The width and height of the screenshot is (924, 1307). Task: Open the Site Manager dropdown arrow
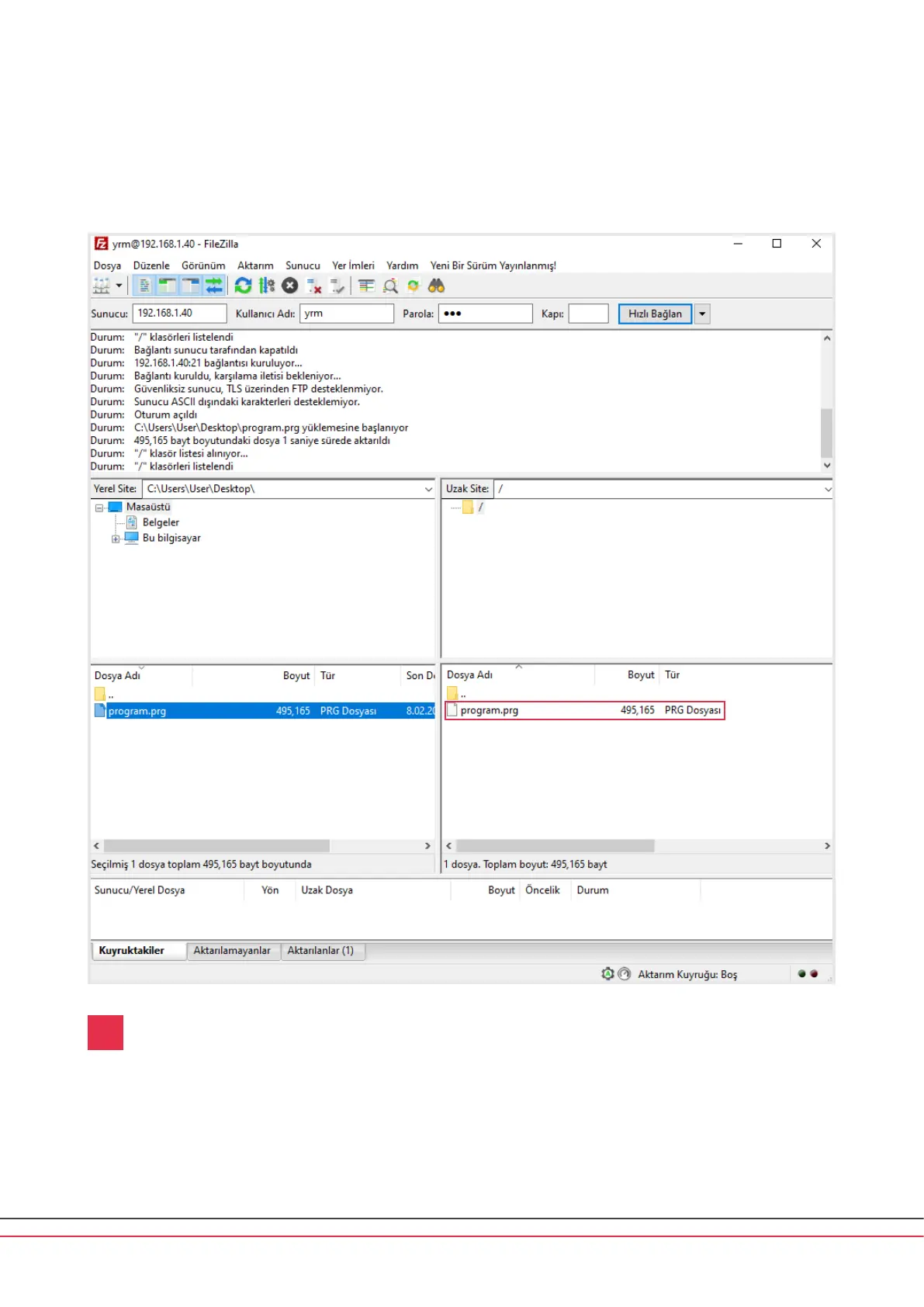119,286
